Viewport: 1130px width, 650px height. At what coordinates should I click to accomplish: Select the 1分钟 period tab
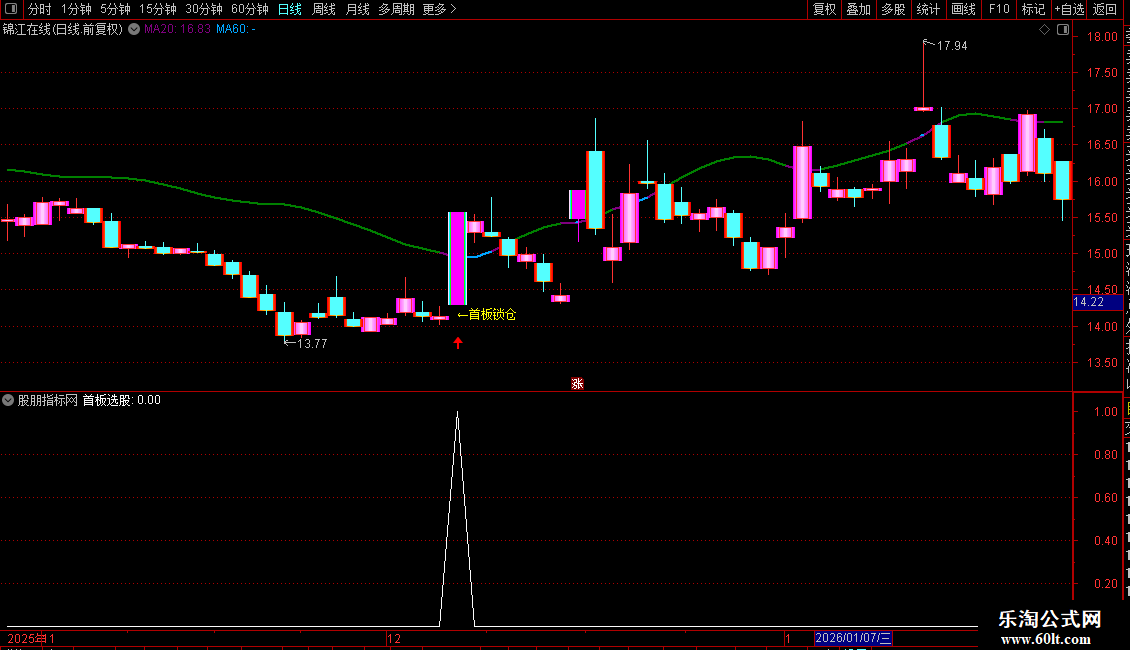(76, 9)
